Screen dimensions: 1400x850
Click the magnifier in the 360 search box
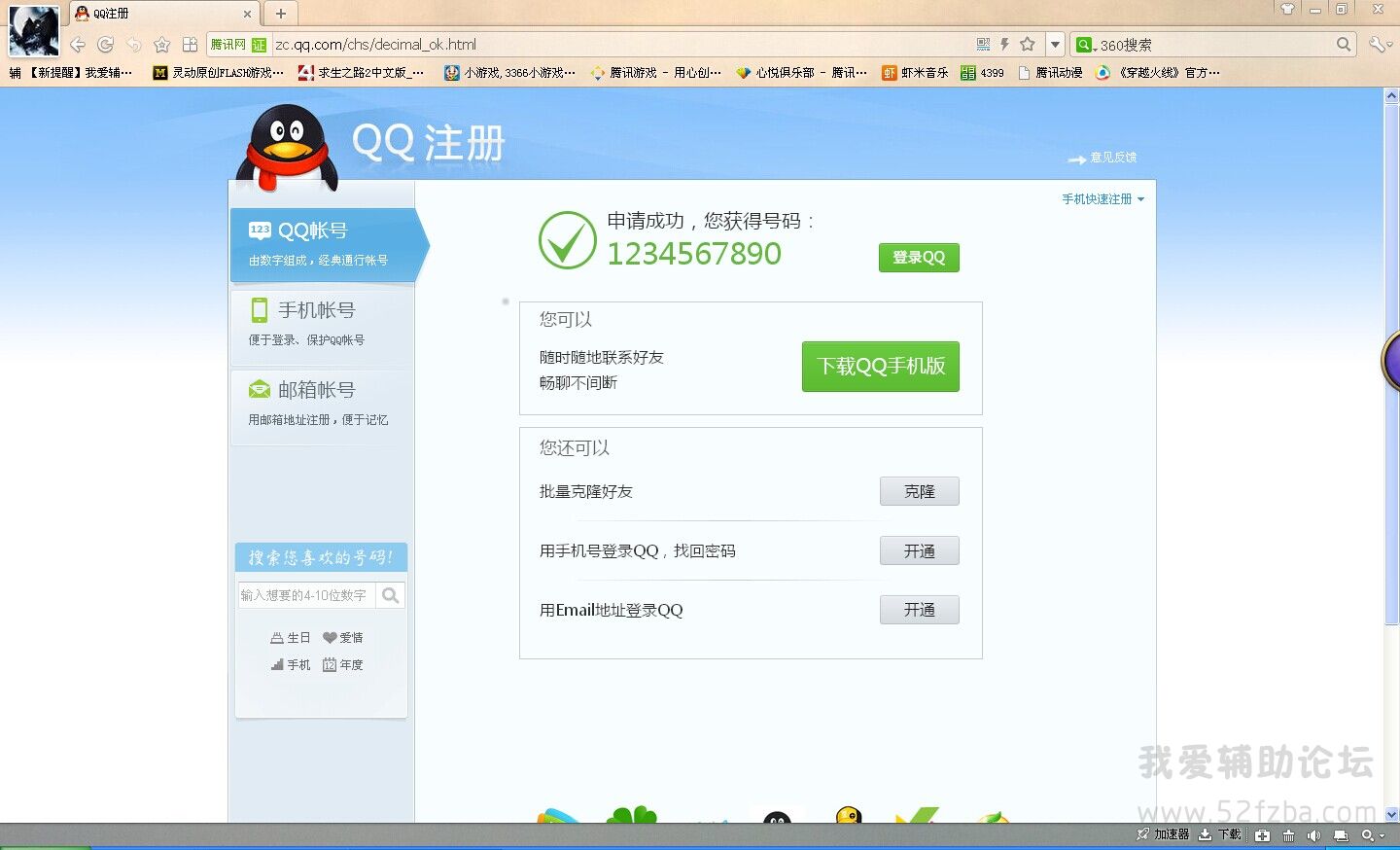(1344, 45)
